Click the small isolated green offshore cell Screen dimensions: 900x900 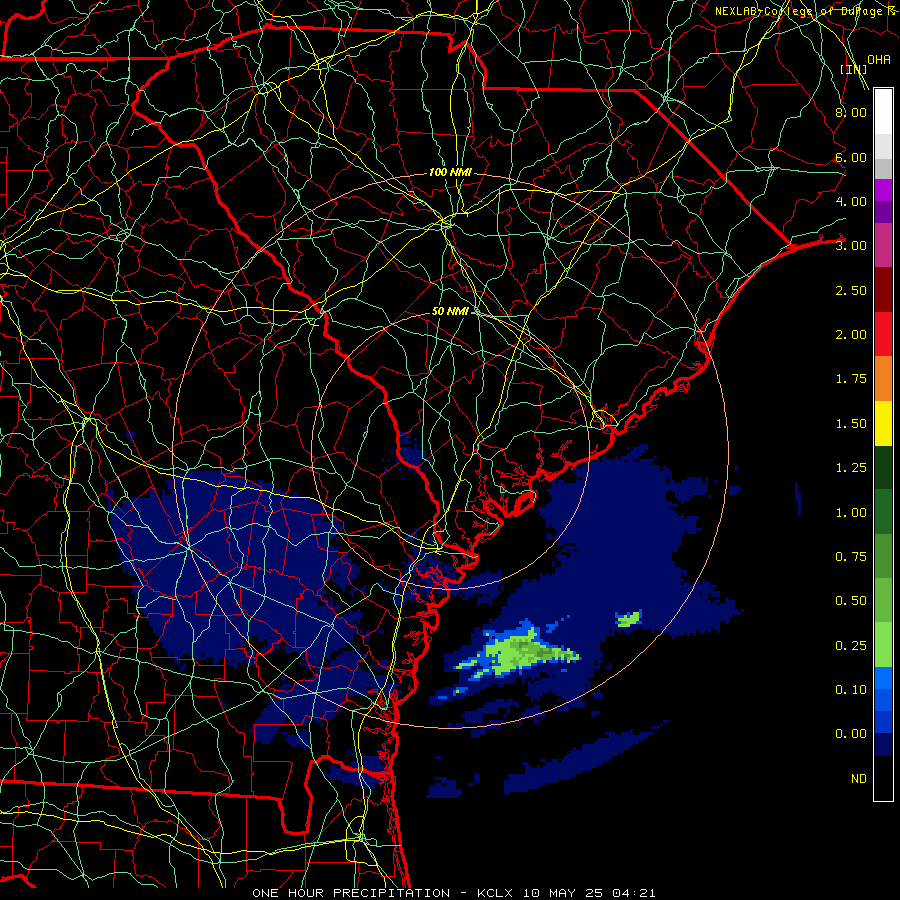click(629, 619)
